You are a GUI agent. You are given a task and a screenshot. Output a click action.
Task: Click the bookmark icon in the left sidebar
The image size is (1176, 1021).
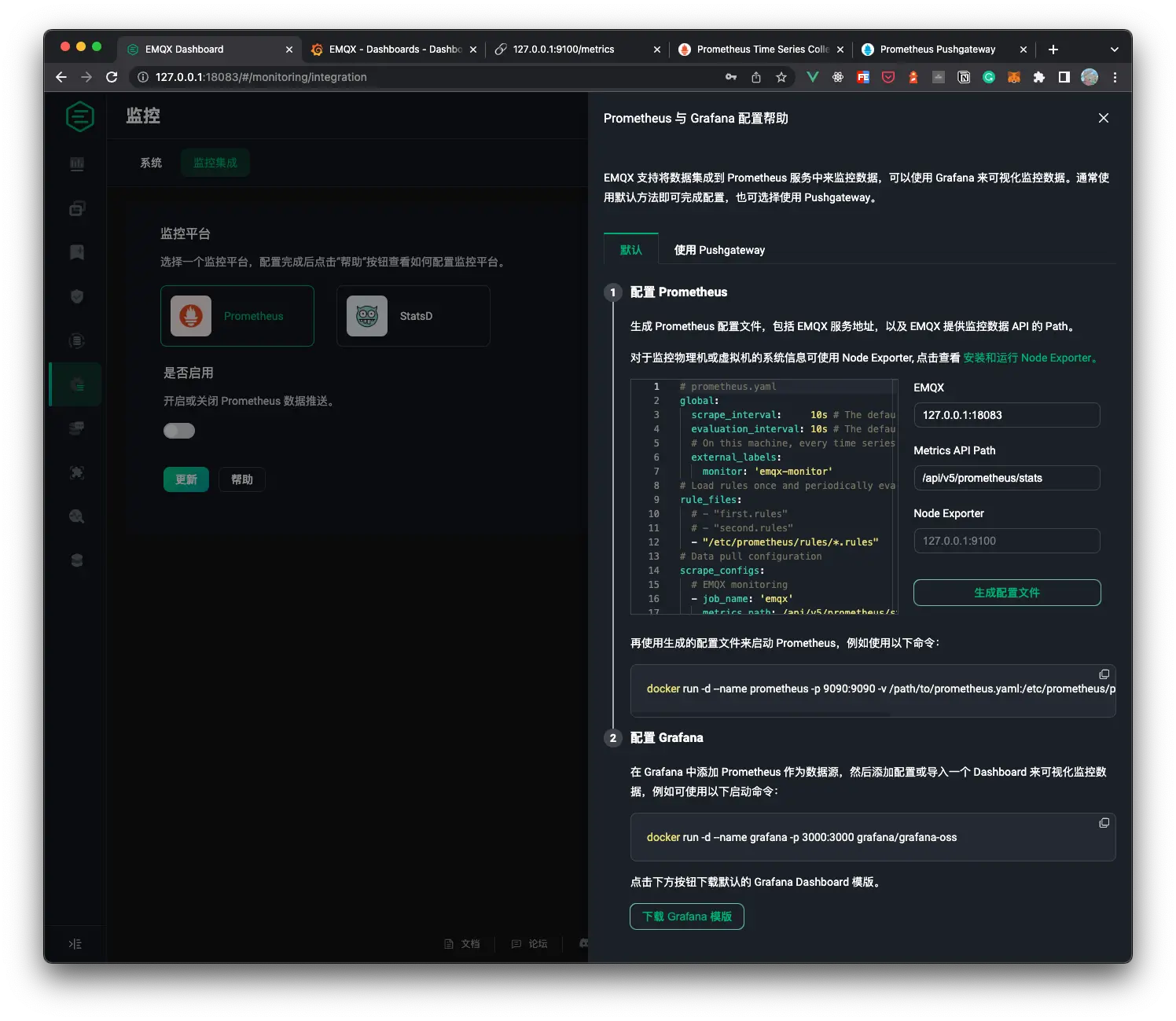click(76, 252)
